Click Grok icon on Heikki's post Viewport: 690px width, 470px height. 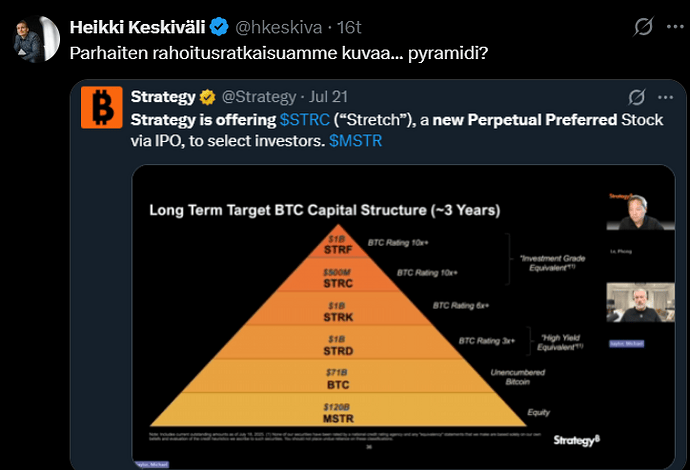(644, 27)
